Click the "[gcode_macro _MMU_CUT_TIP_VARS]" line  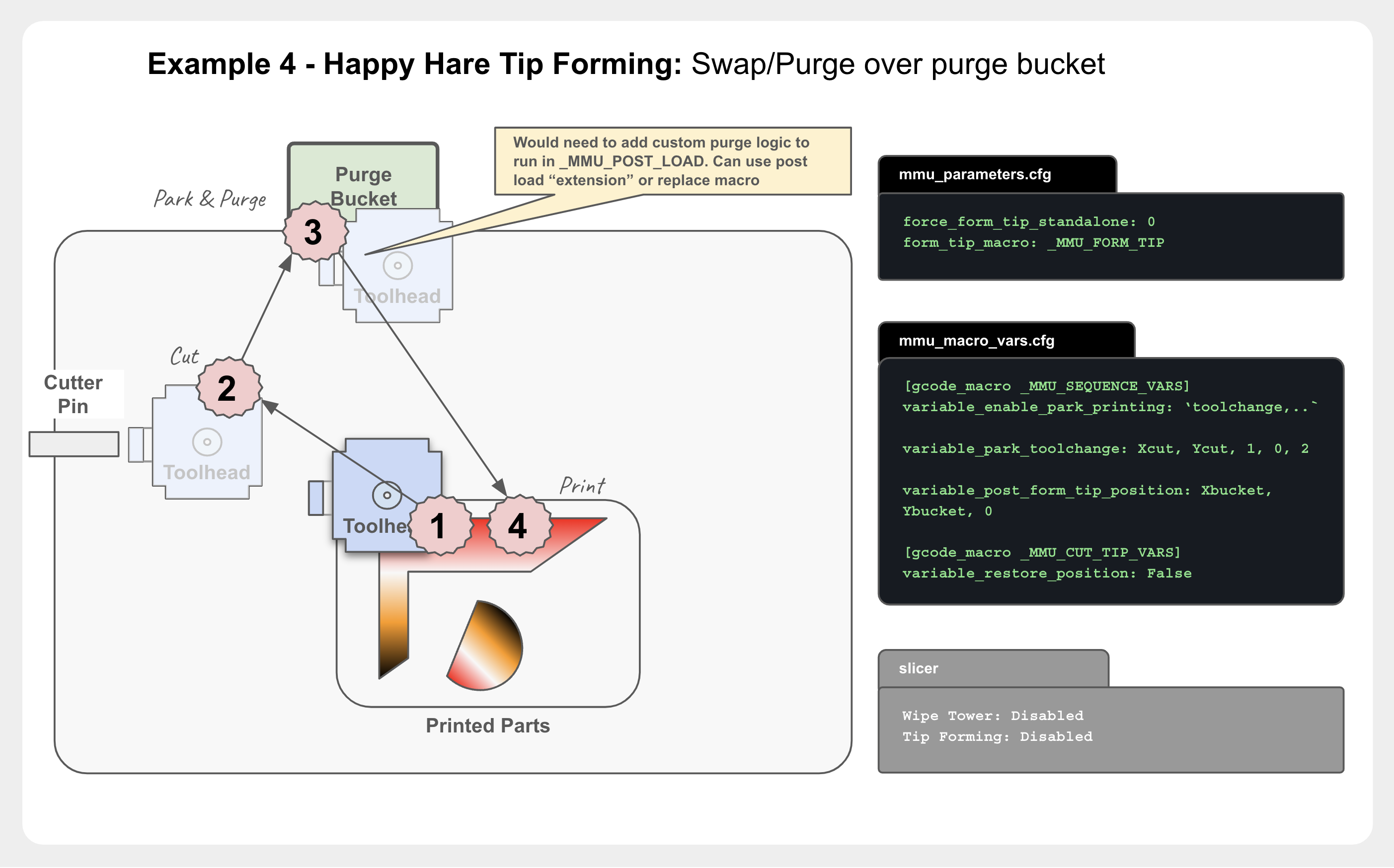coord(1042,552)
